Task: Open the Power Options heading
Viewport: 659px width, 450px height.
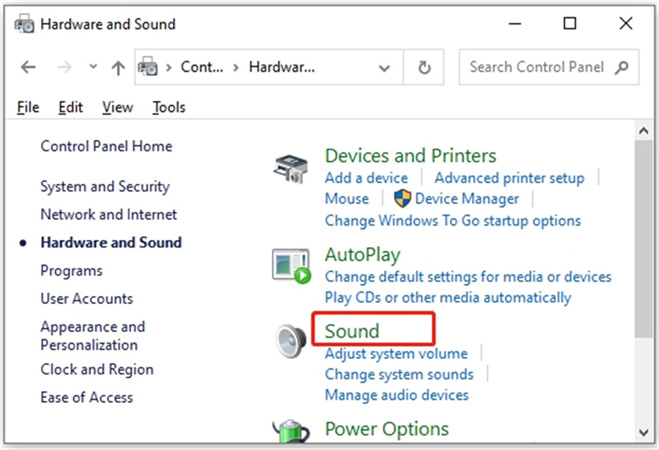Action: click(387, 429)
